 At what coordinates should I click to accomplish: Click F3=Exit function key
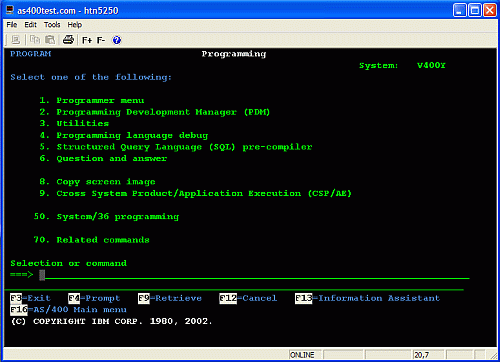[x=30, y=298]
